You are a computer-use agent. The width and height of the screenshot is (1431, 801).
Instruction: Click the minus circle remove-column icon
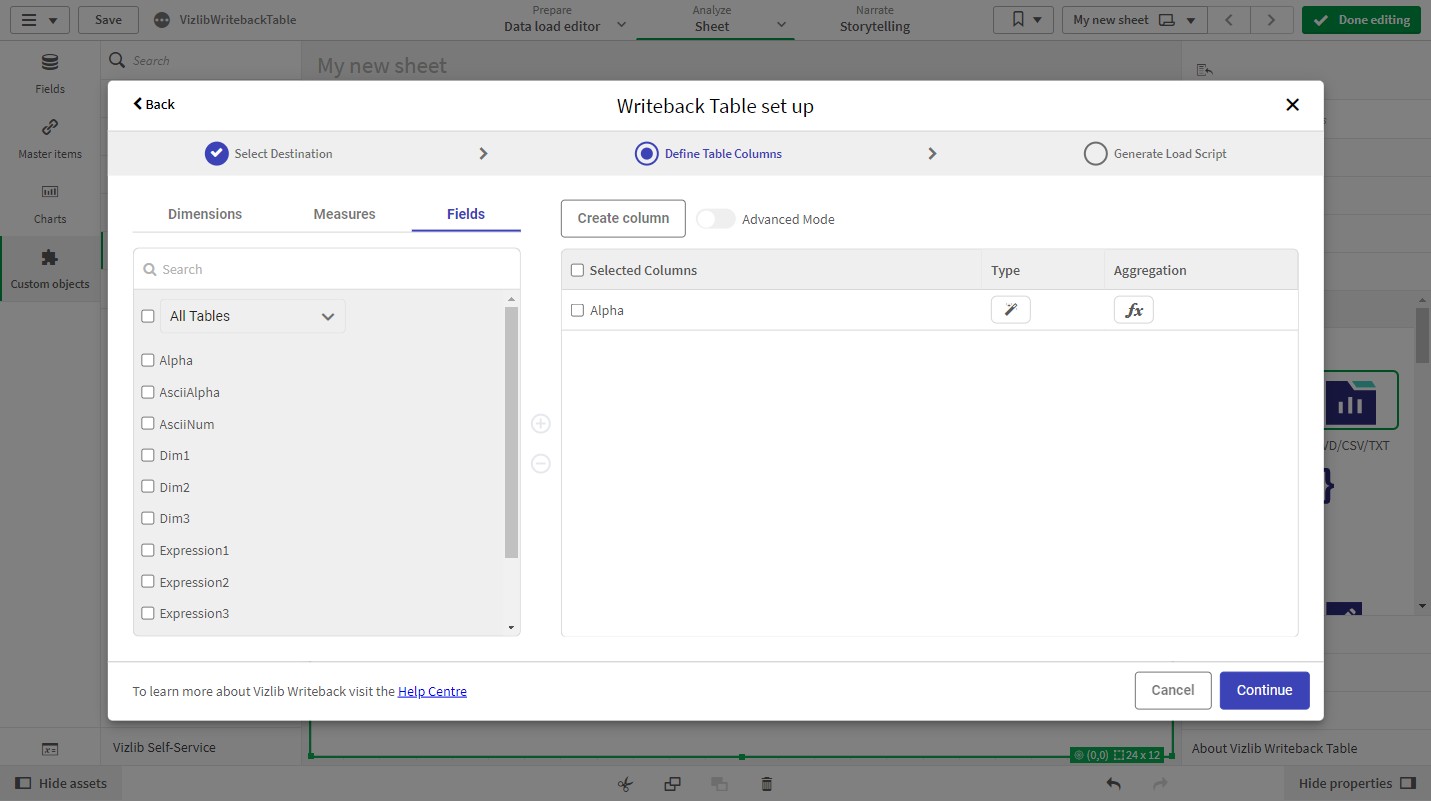click(541, 464)
